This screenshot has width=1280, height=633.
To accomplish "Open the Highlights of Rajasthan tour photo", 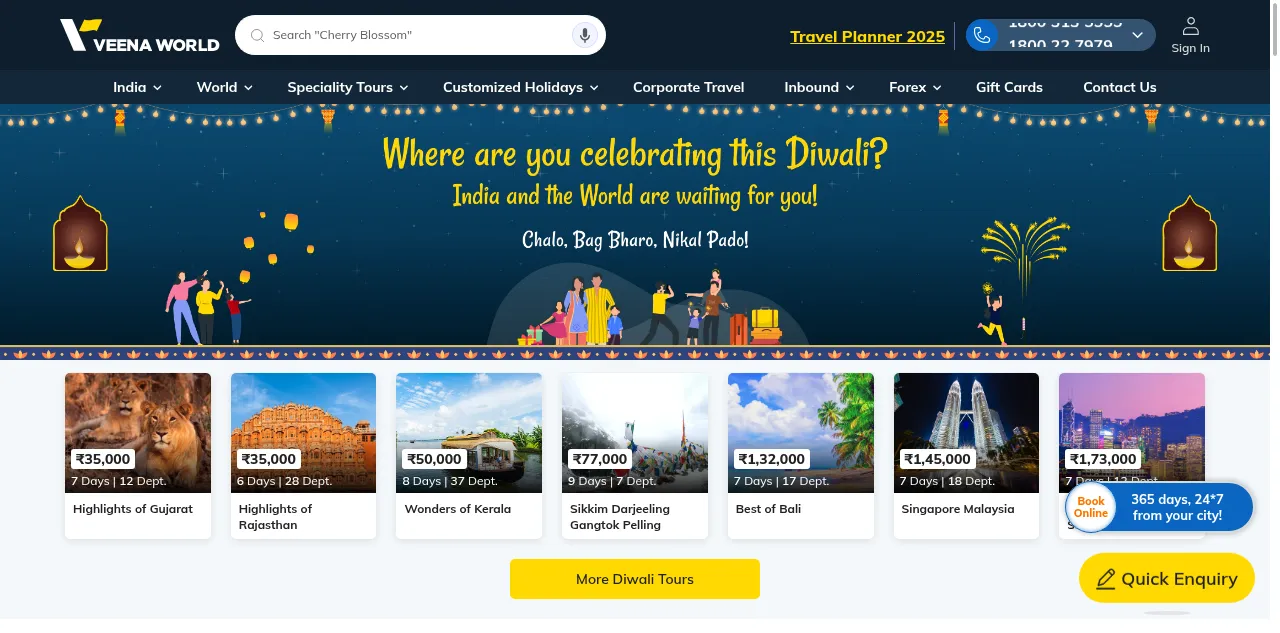I will coord(303,433).
